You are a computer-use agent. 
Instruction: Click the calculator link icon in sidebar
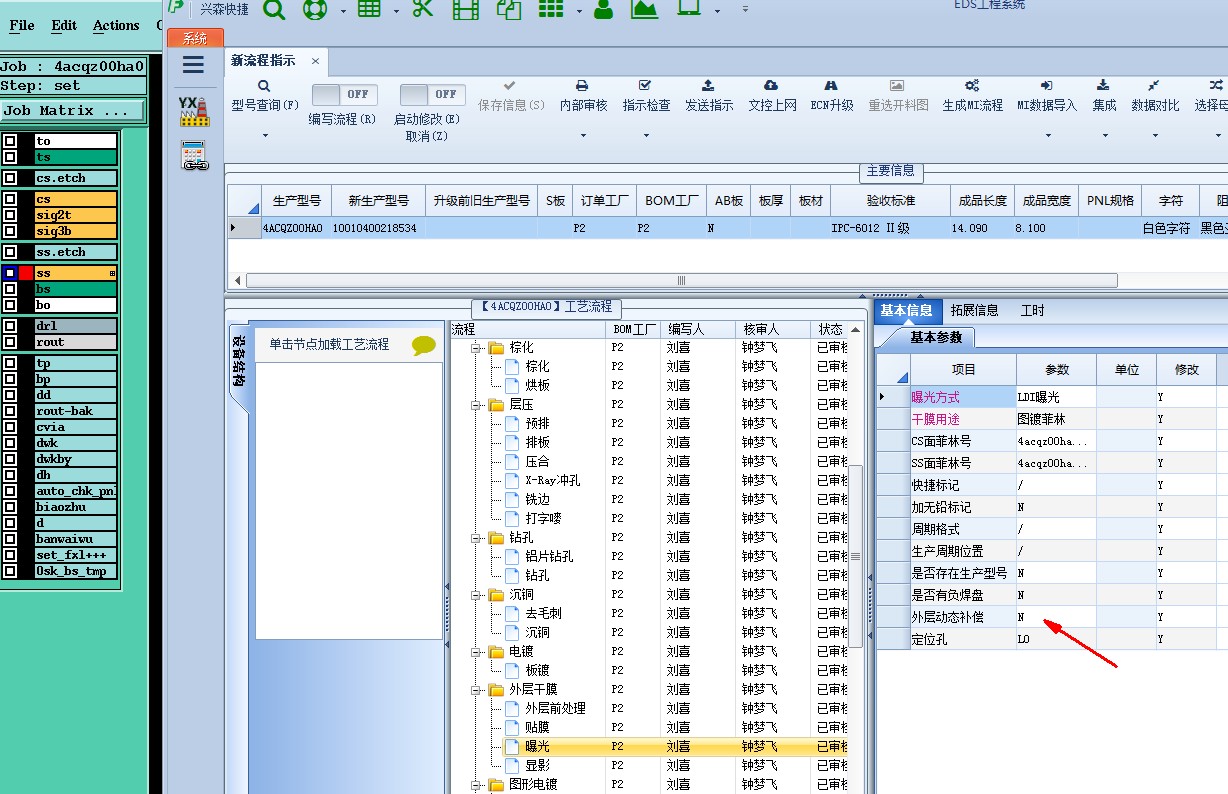(x=194, y=156)
